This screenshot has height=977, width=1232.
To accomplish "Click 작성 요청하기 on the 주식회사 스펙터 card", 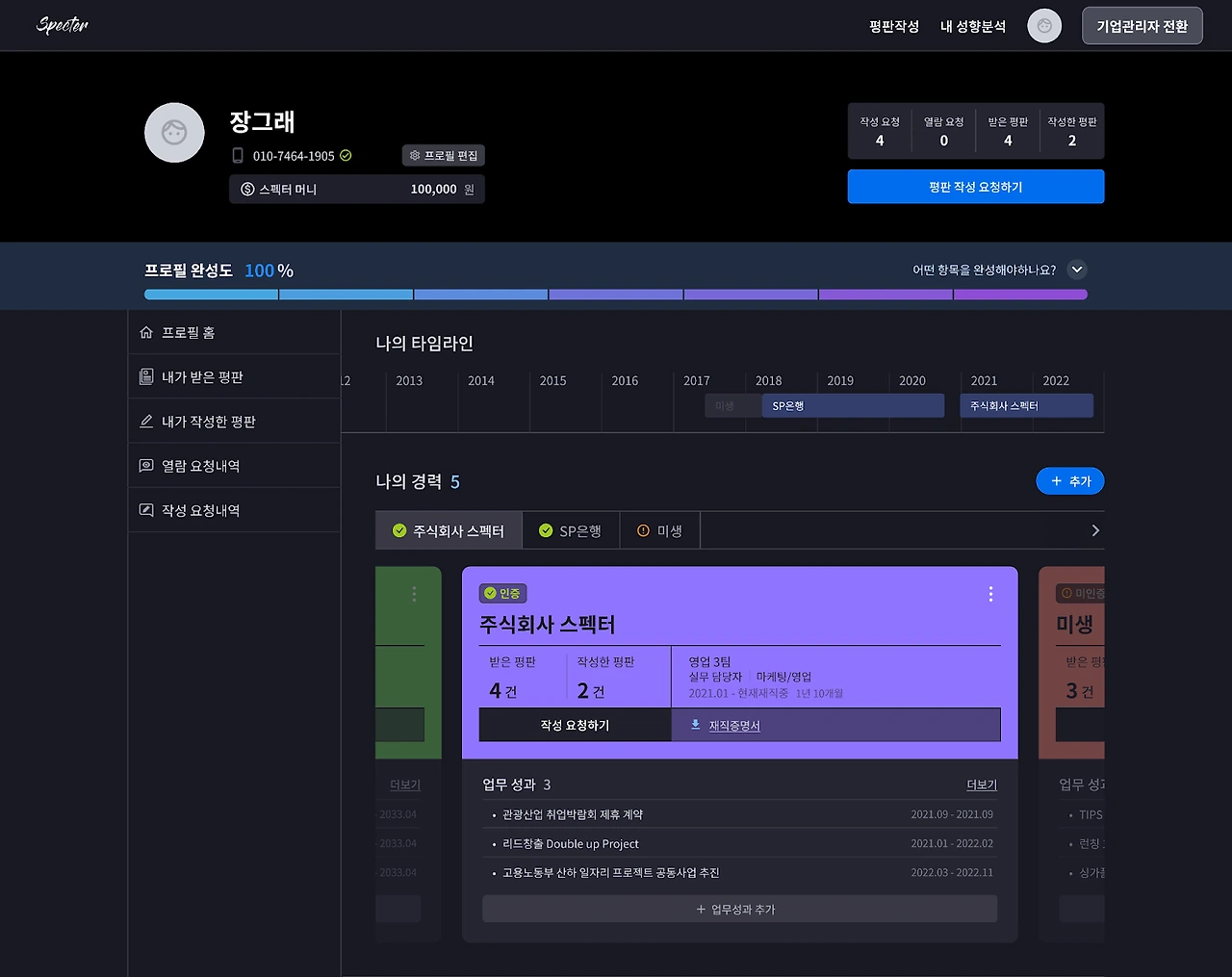I will (x=575, y=725).
